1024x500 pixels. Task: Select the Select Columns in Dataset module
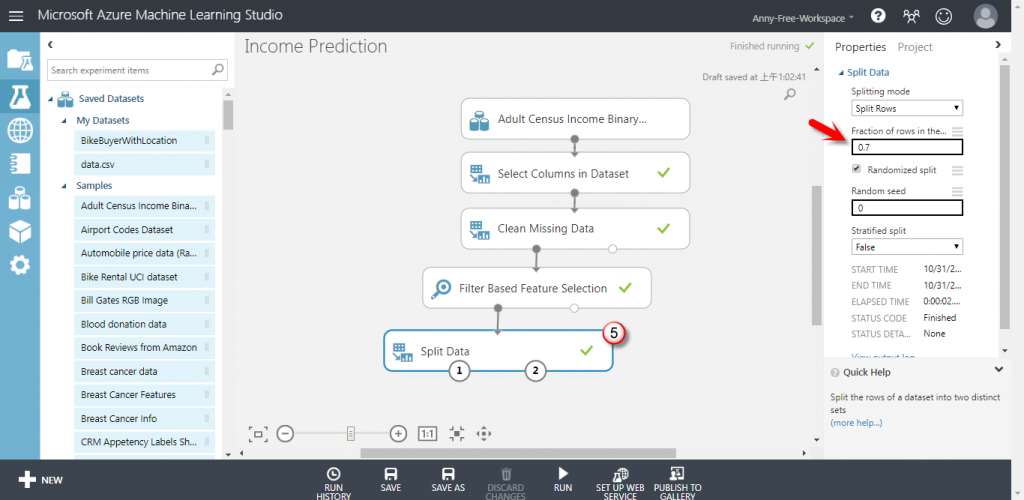point(575,173)
